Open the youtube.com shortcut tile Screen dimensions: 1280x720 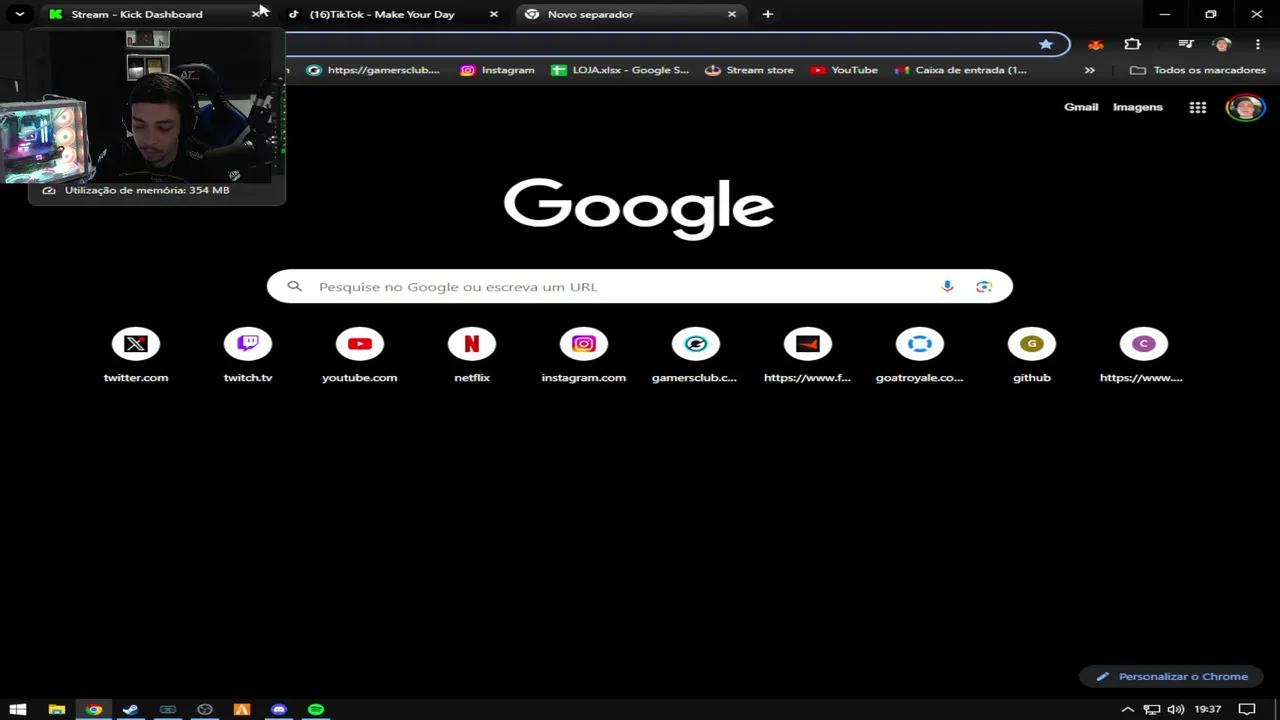360,356
